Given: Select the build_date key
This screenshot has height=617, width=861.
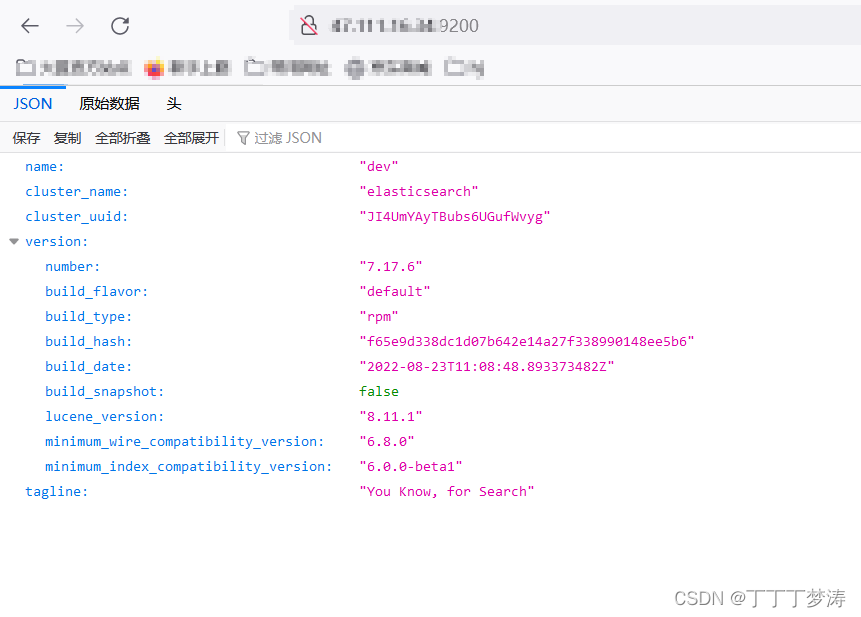Looking at the screenshot, I should click(88, 367).
